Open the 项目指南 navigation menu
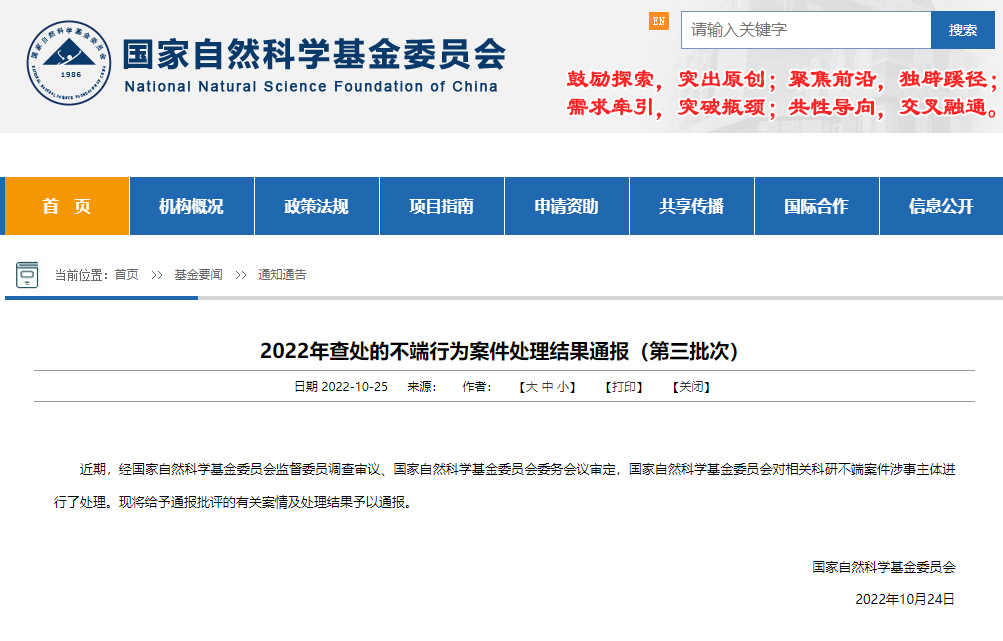 pos(441,206)
